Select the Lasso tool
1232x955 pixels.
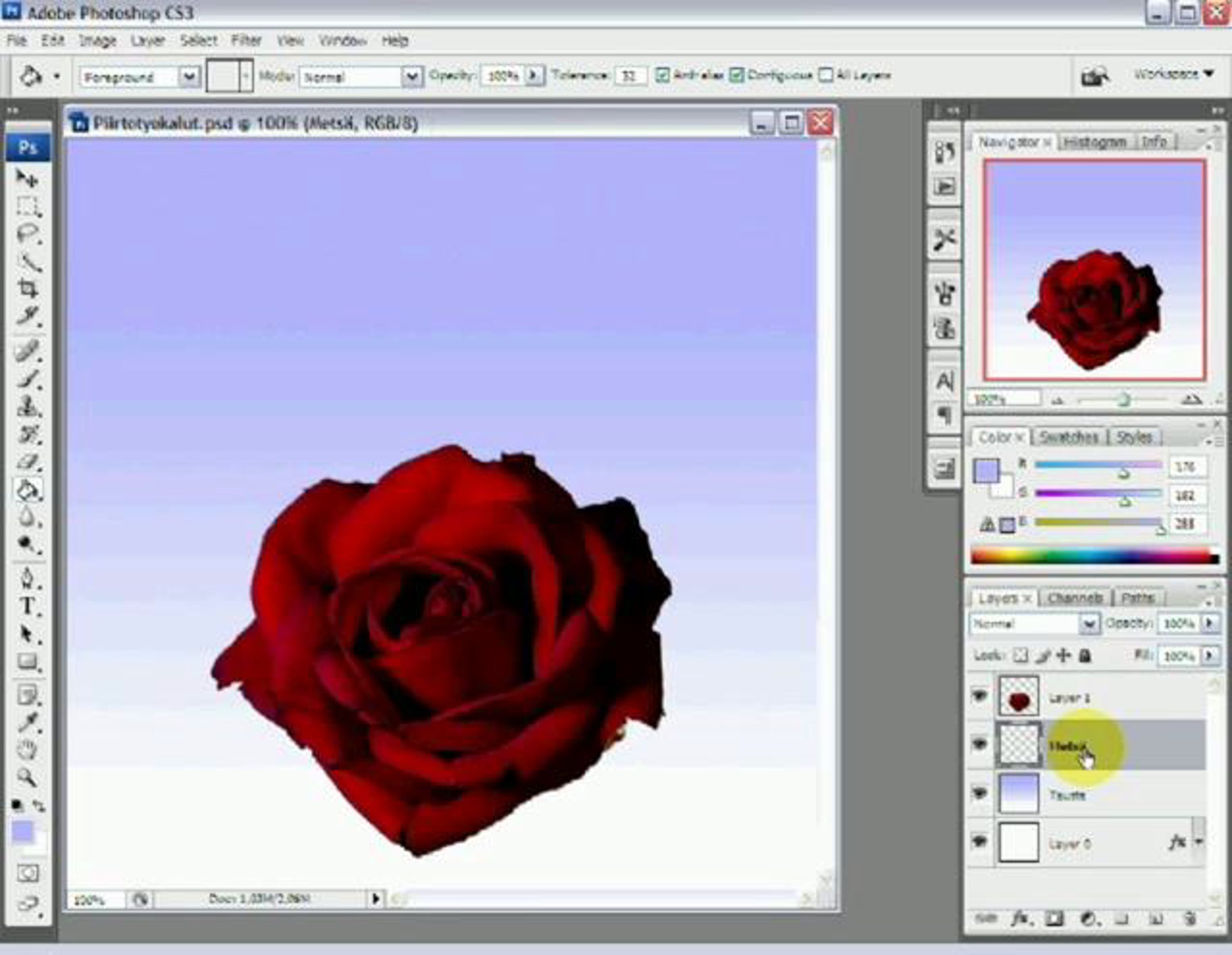(27, 234)
